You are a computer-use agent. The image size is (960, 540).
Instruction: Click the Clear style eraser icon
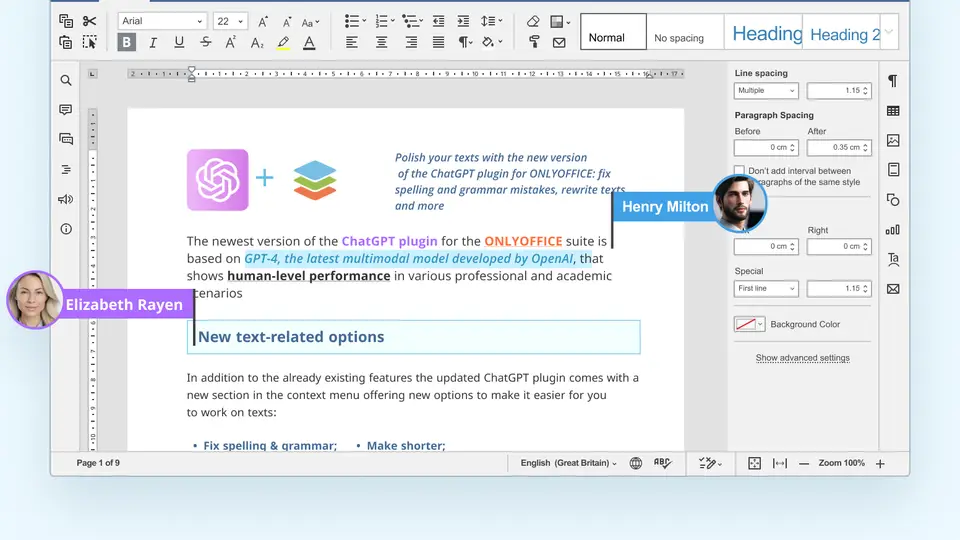pos(533,21)
